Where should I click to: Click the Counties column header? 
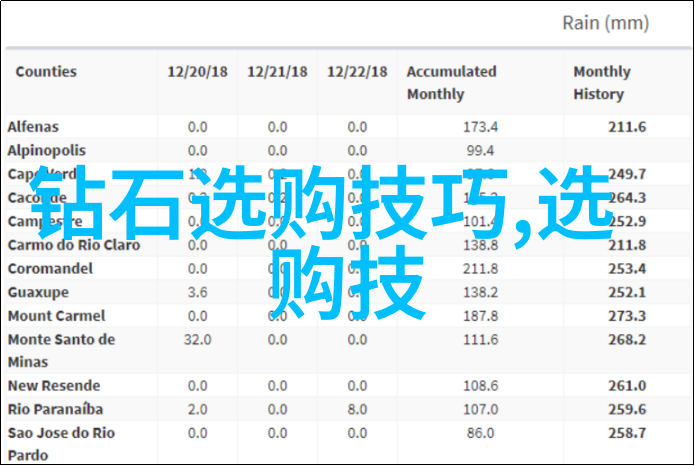[x=46, y=71]
